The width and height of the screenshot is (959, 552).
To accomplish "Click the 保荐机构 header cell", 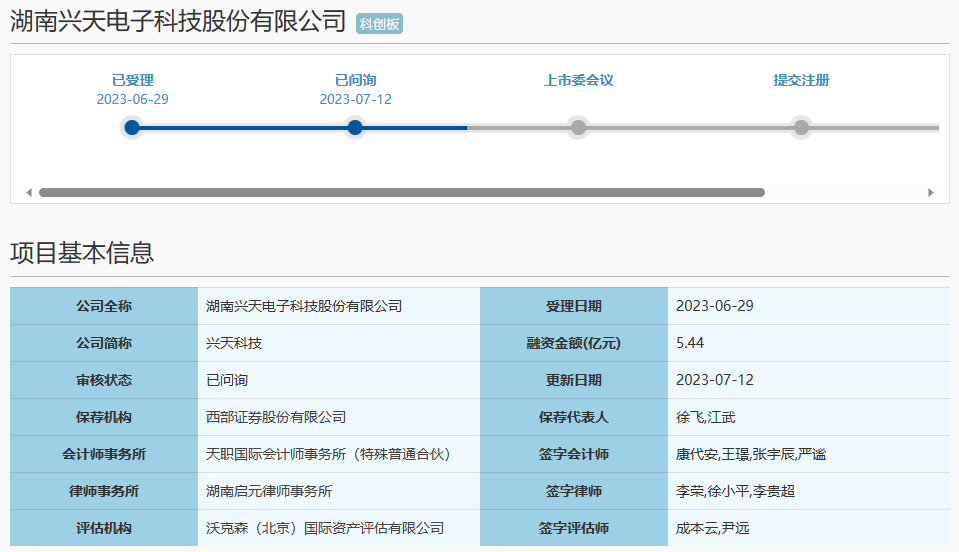I will click(x=104, y=417).
